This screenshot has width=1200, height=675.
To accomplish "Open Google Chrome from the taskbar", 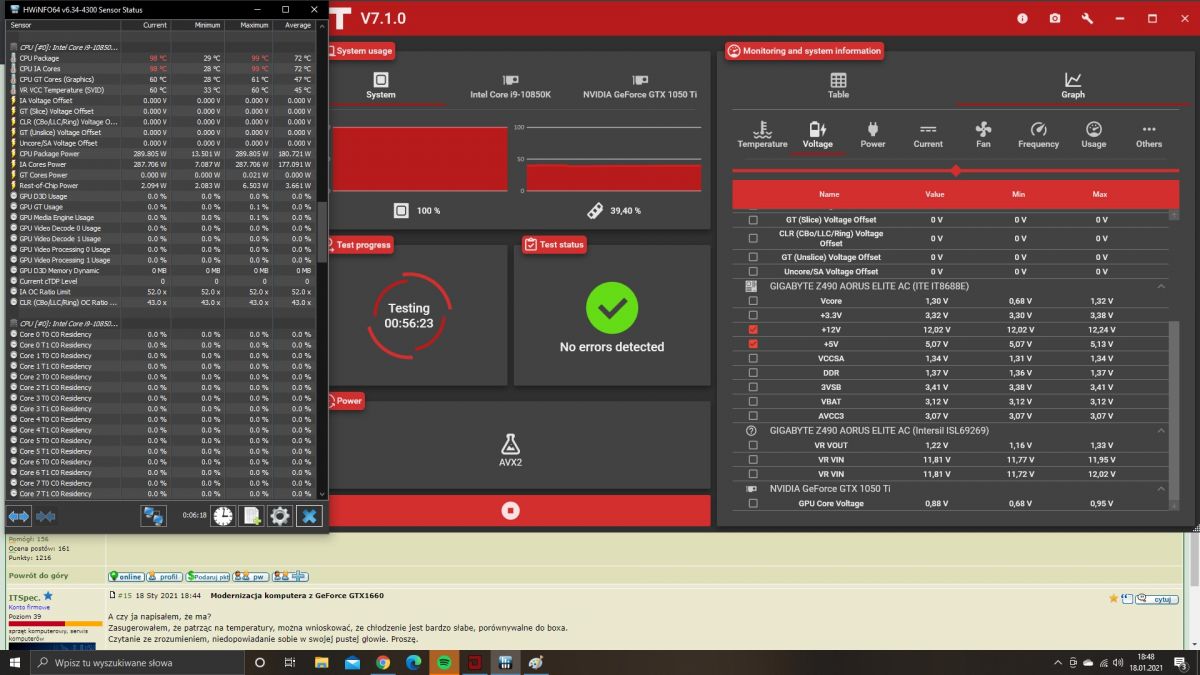I will point(383,662).
